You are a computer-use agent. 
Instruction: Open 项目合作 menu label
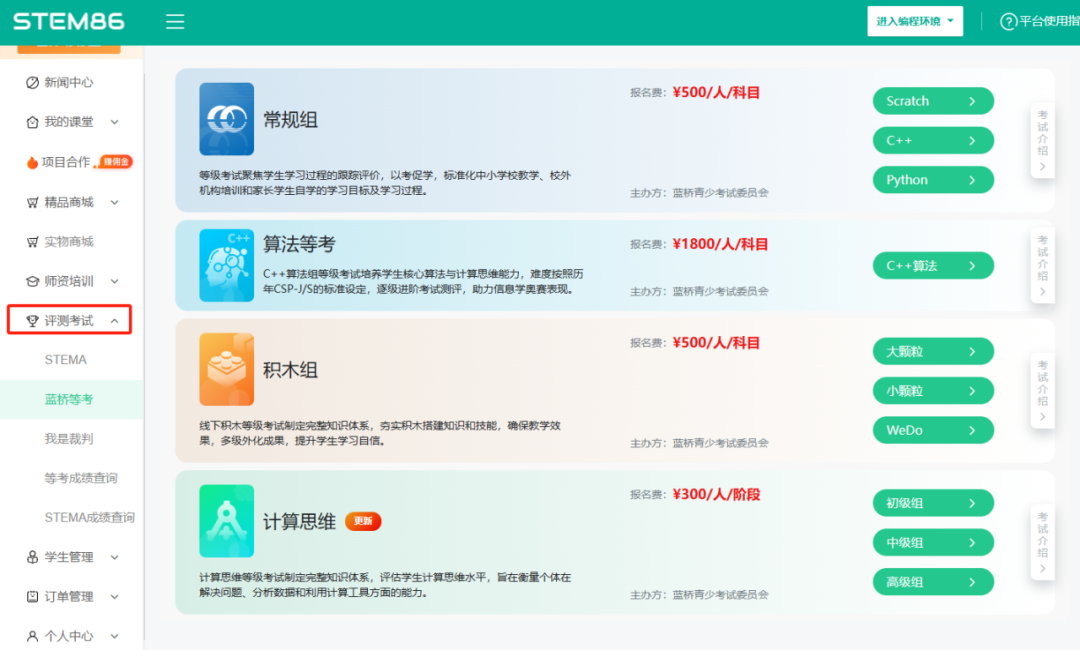click(66, 162)
